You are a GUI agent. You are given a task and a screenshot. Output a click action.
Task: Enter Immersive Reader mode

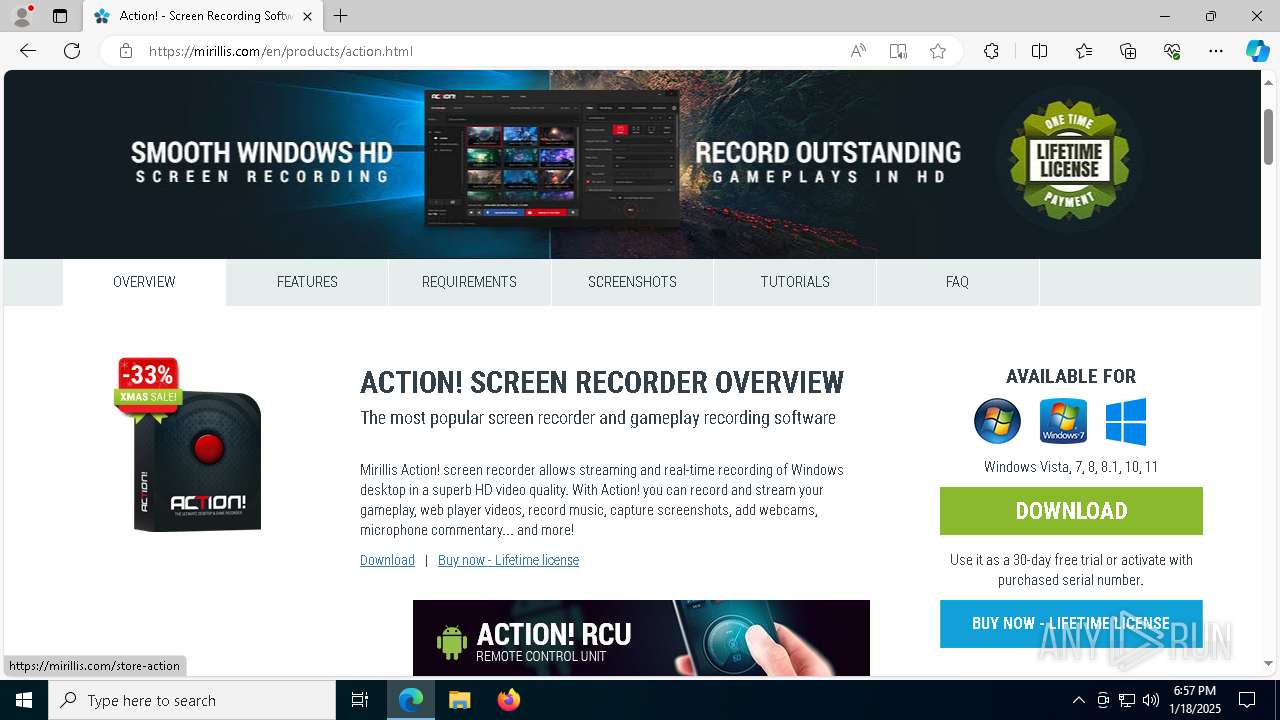pos(898,51)
